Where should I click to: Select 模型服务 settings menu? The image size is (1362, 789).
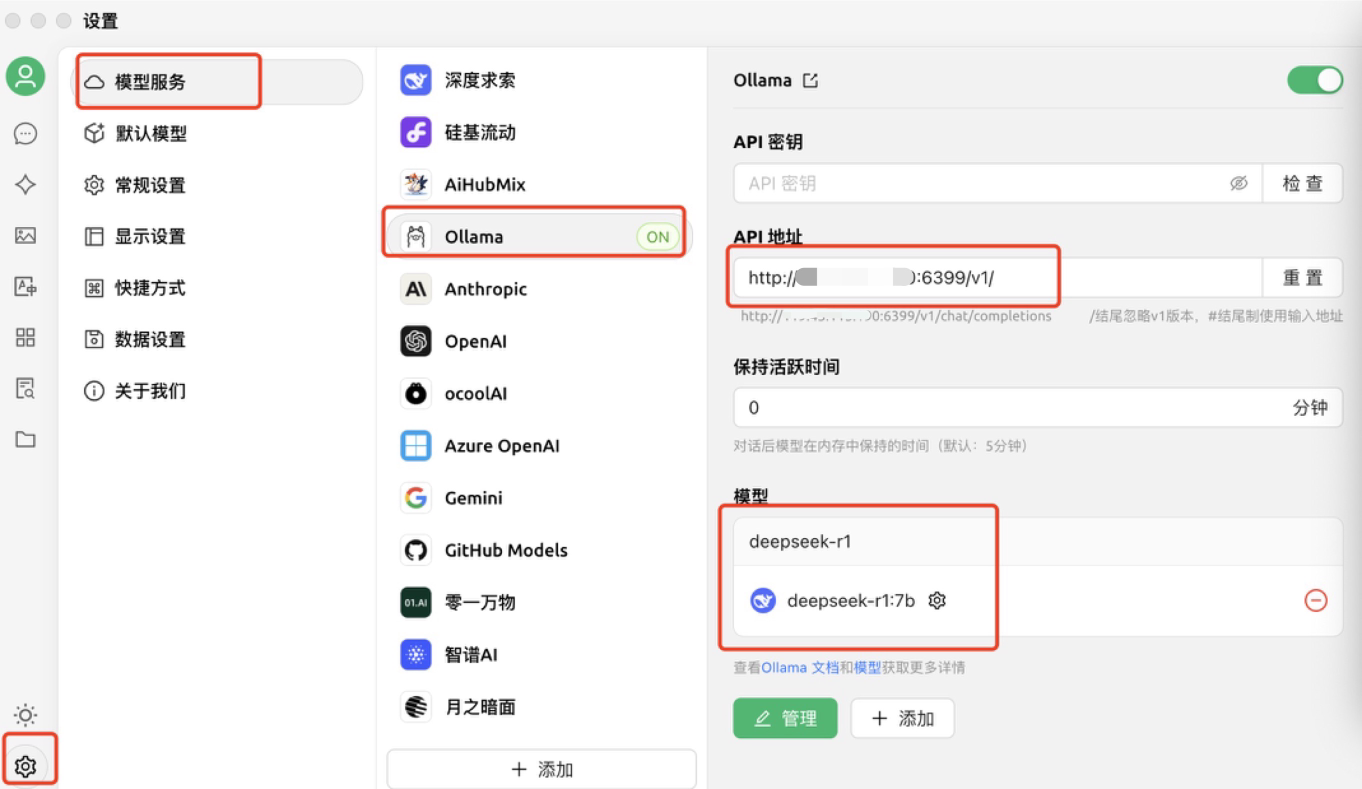click(x=219, y=82)
